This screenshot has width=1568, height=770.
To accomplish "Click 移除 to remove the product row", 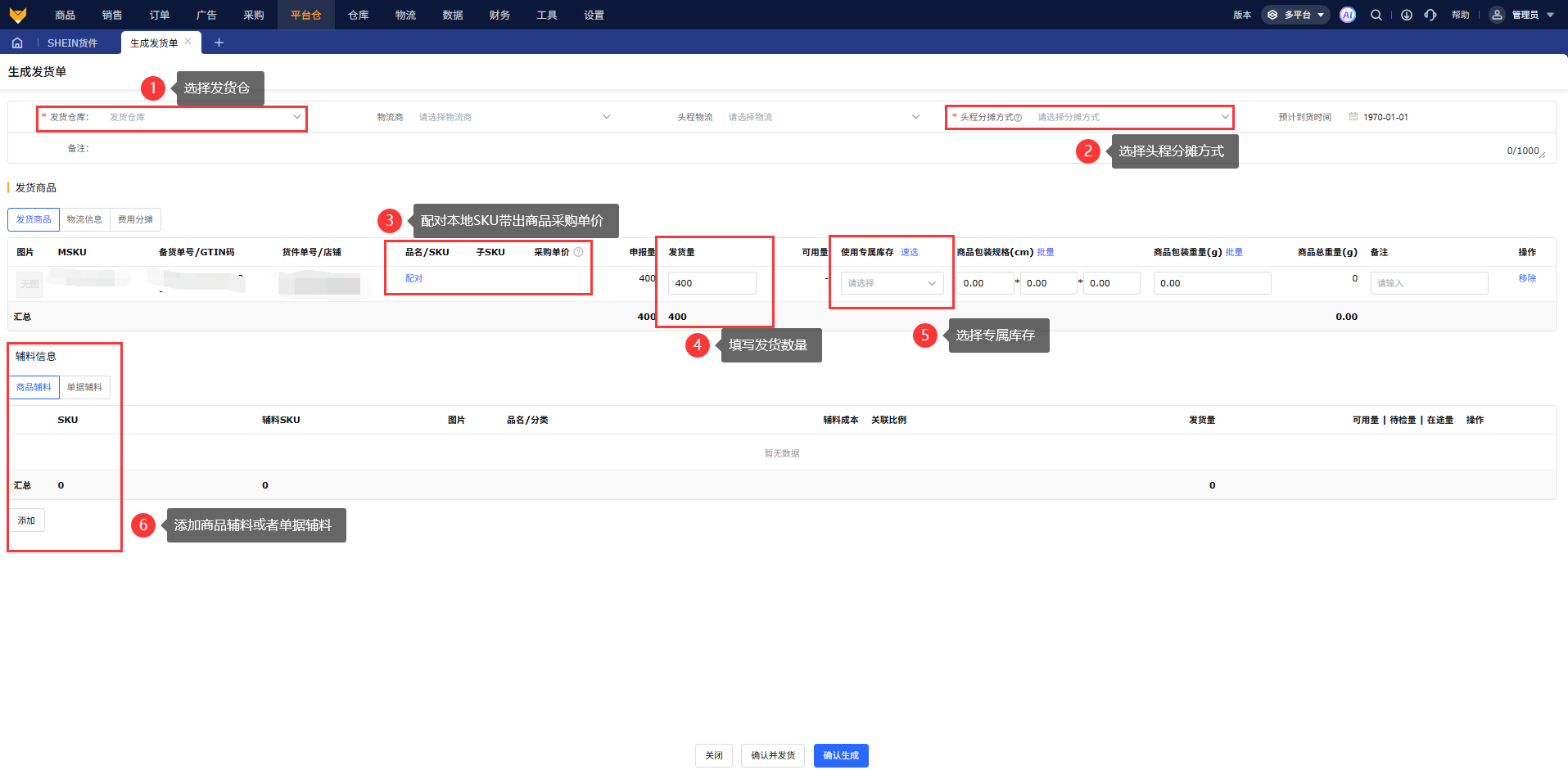I will click(1527, 278).
